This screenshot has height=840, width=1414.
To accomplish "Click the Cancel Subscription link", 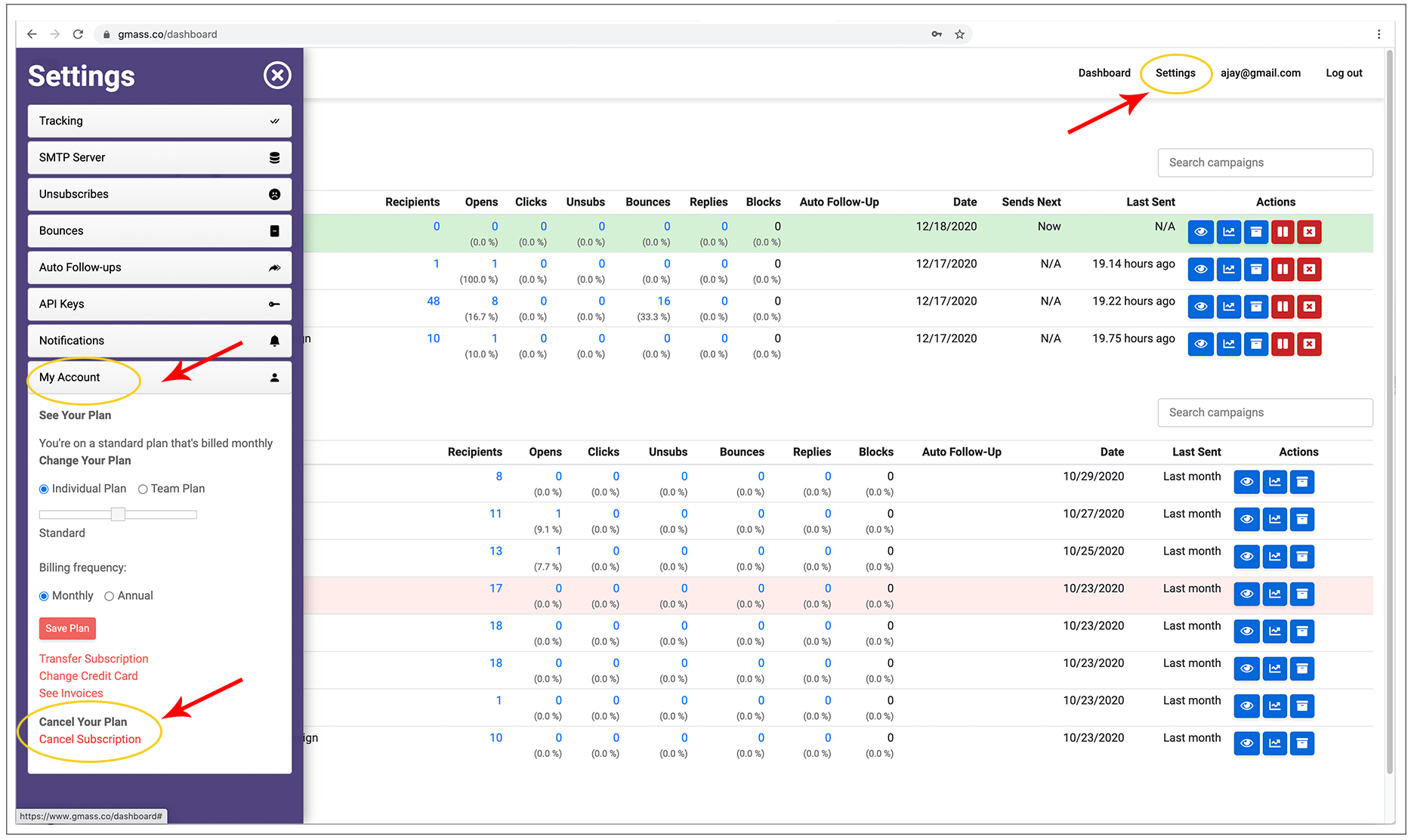I will coord(90,740).
